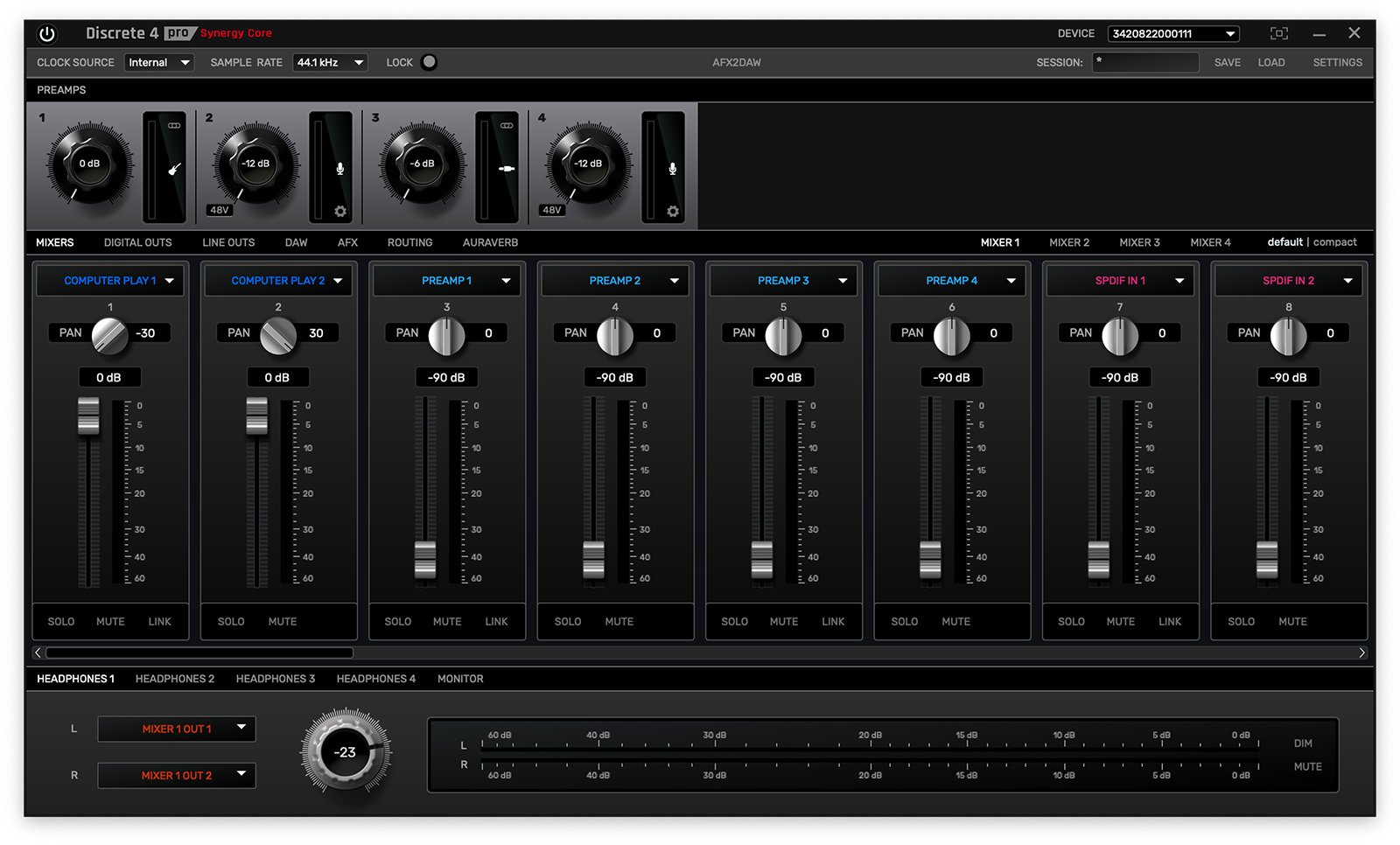The width and height of the screenshot is (1400, 845).
Task: Open the COMPUTER PLAY 1 source dropdown
Action: tap(110, 281)
